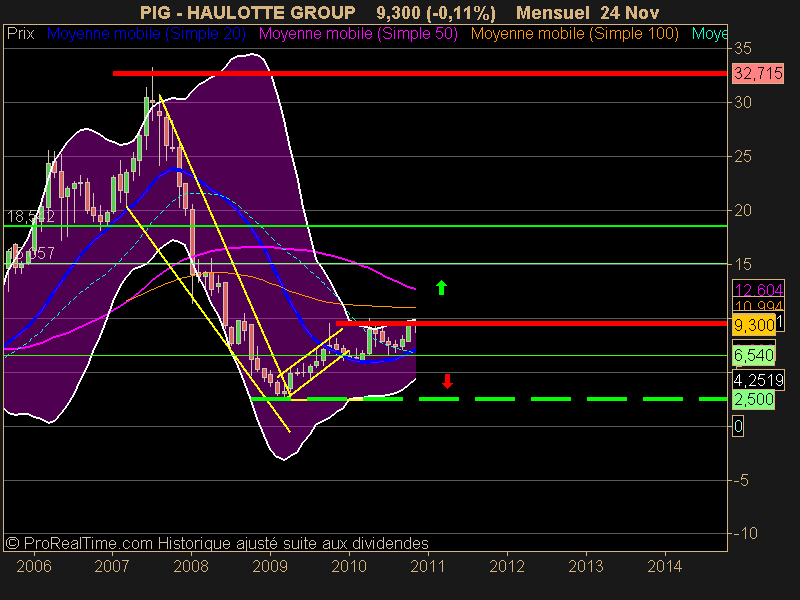
Task: Select the 'Prix' legend label
Action: point(20,34)
